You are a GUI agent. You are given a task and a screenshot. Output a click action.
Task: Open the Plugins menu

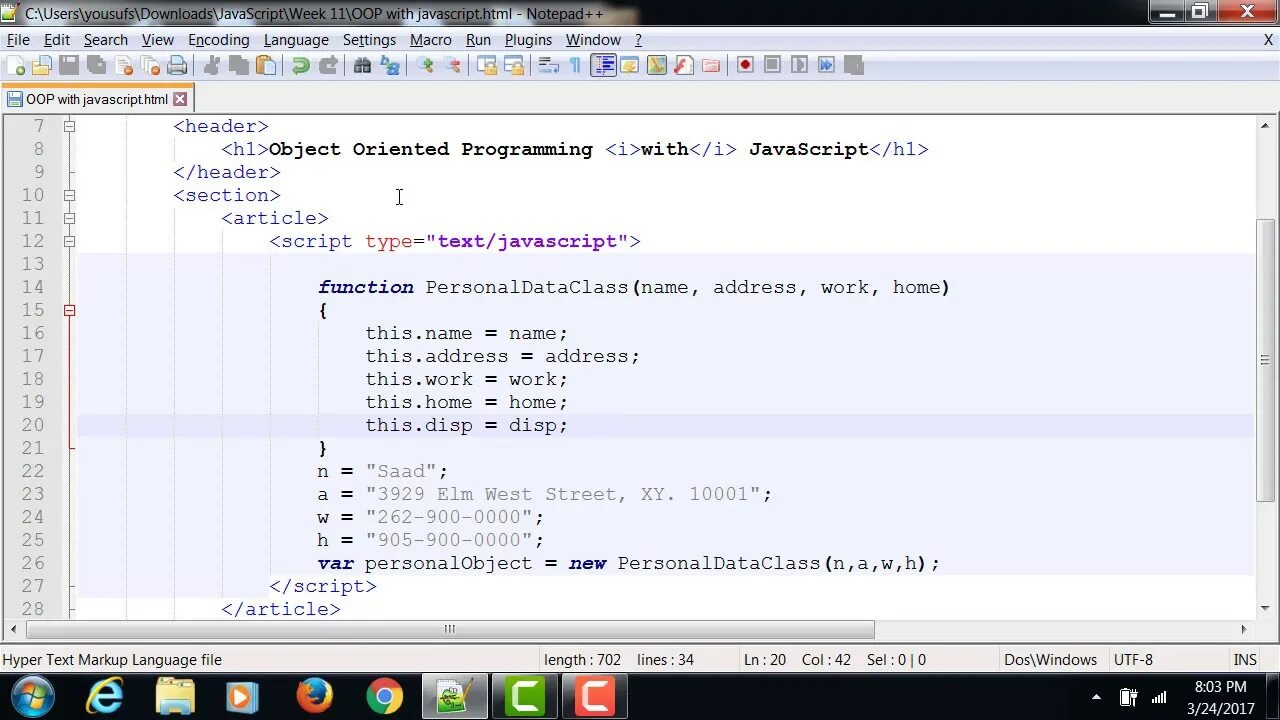click(x=528, y=40)
